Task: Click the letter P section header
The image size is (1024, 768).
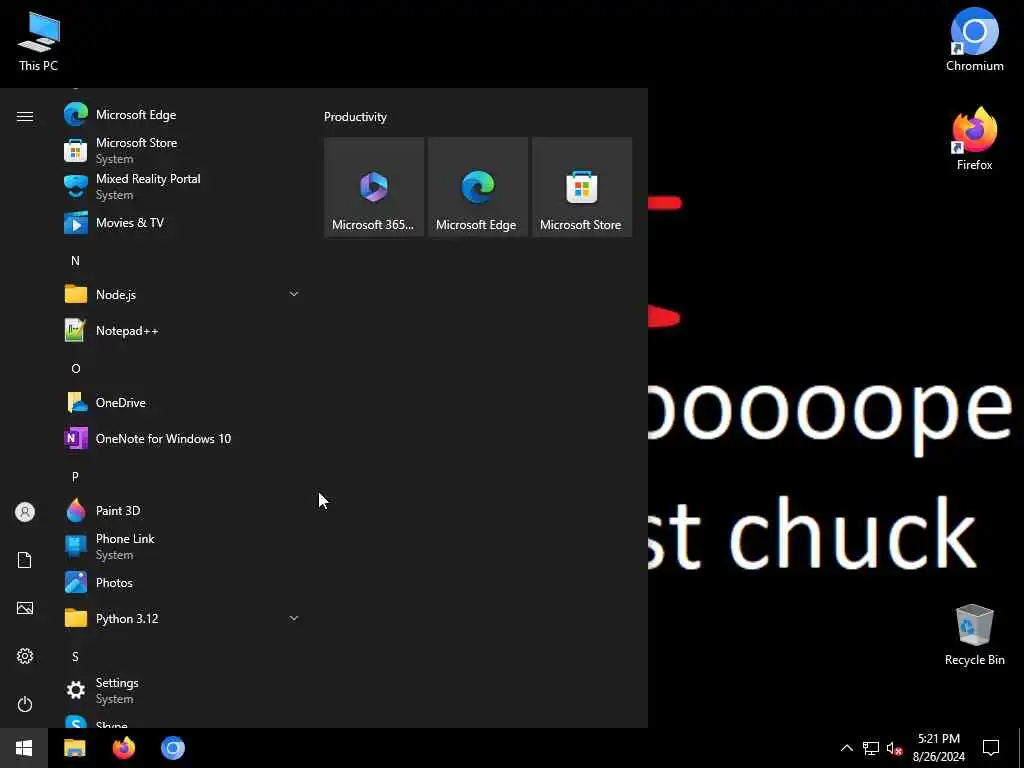Action: pyautogui.click(x=75, y=477)
